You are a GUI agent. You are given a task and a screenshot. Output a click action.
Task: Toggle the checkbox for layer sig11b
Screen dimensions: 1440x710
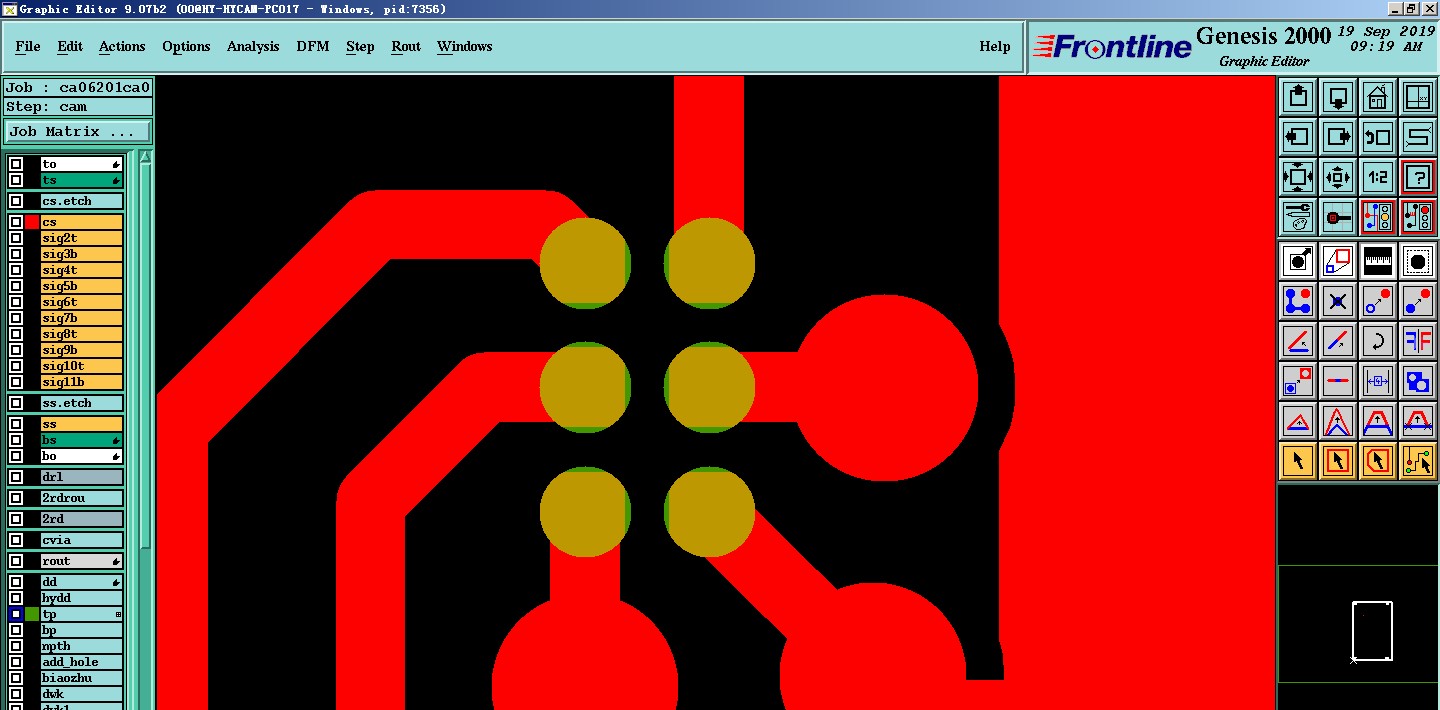click(x=16, y=382)
